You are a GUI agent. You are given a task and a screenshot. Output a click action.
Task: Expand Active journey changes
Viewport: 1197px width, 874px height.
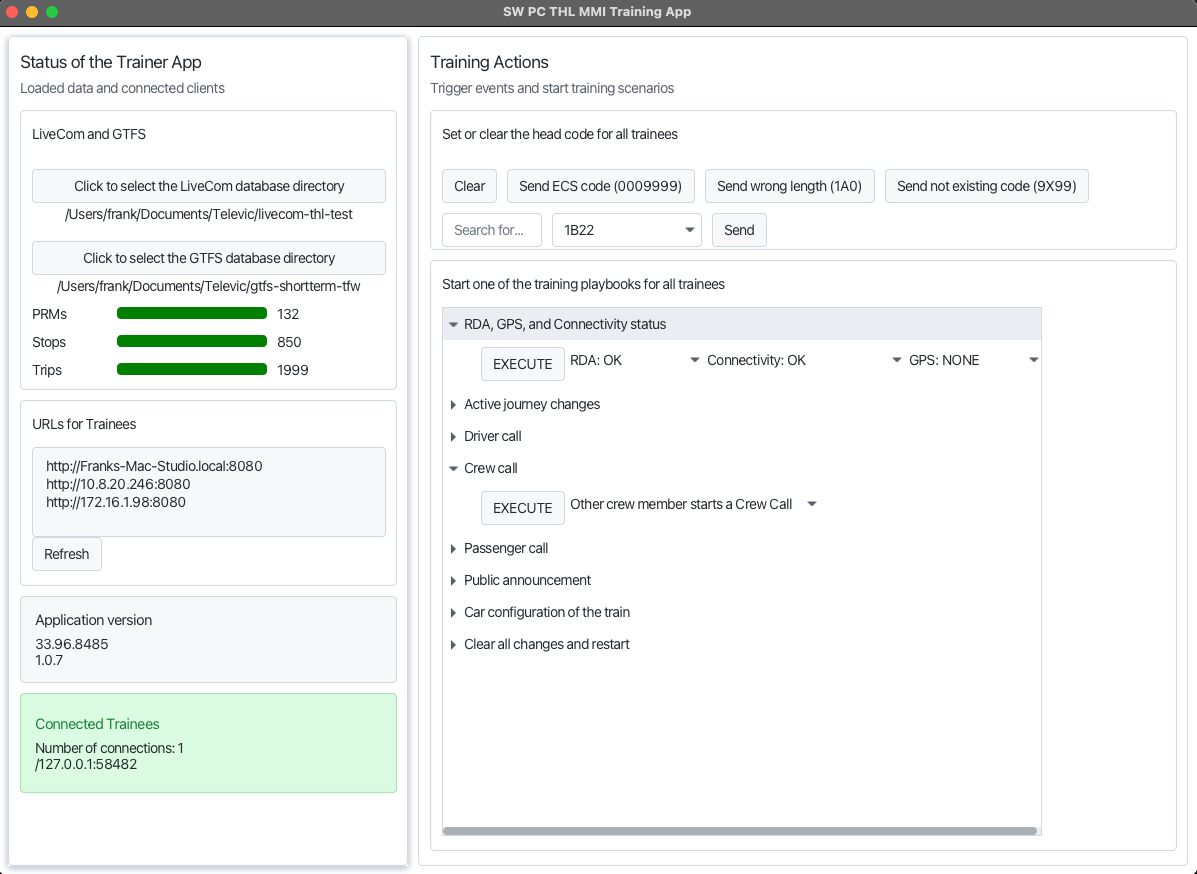pyautogui.click(x=453, y=405)
